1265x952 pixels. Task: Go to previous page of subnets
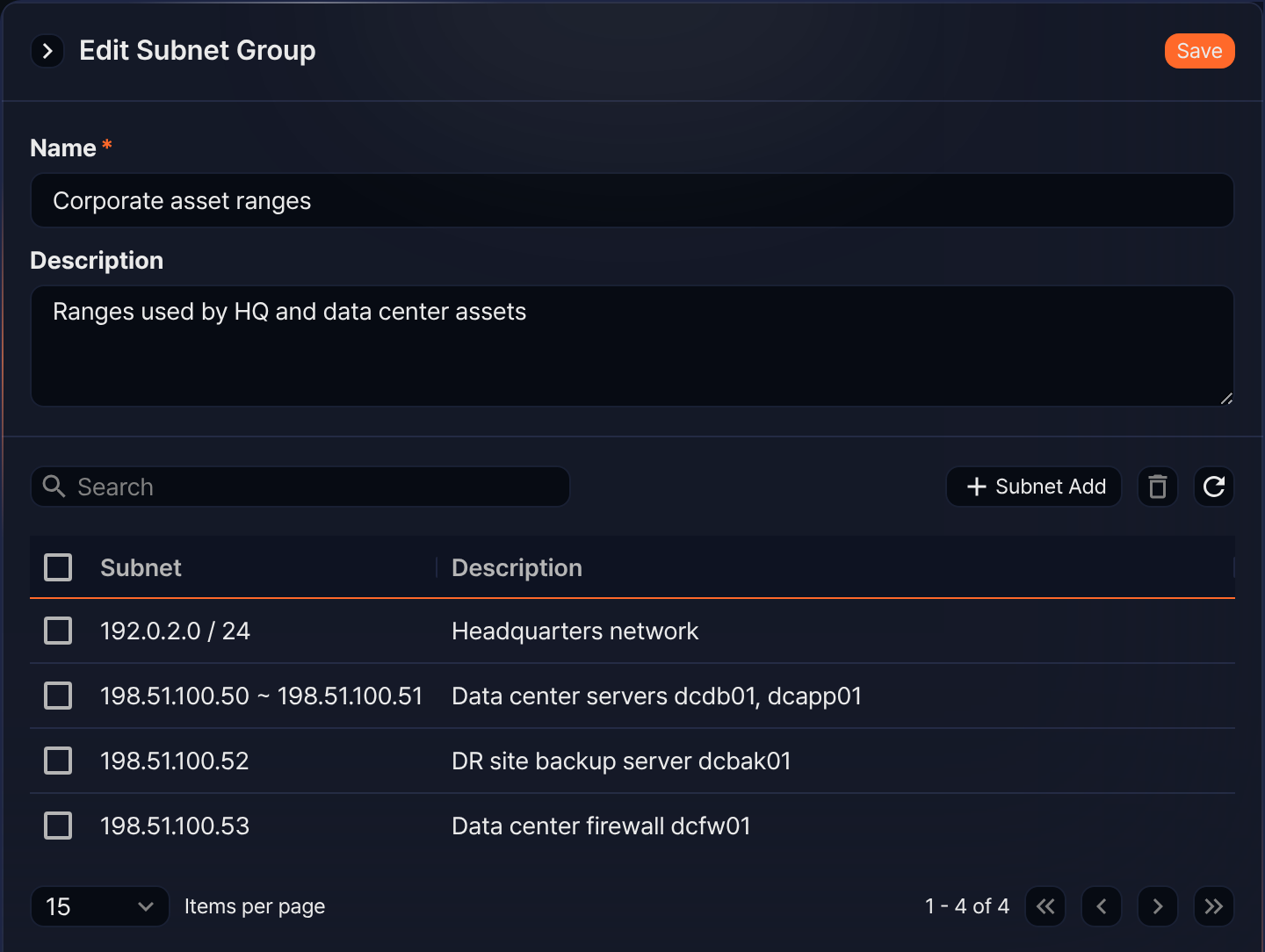[1102, 906]
